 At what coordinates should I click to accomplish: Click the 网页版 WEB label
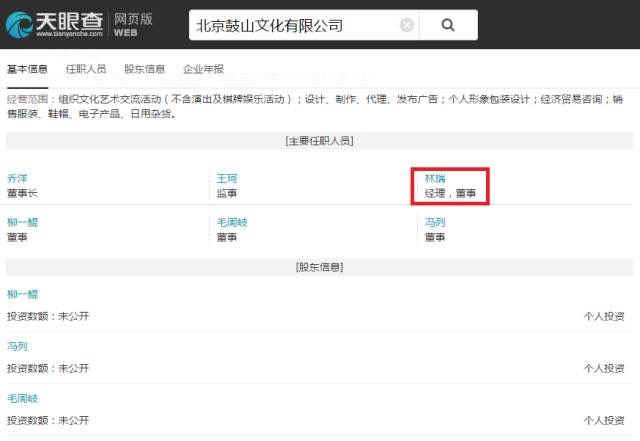click(x=133, y=24)
